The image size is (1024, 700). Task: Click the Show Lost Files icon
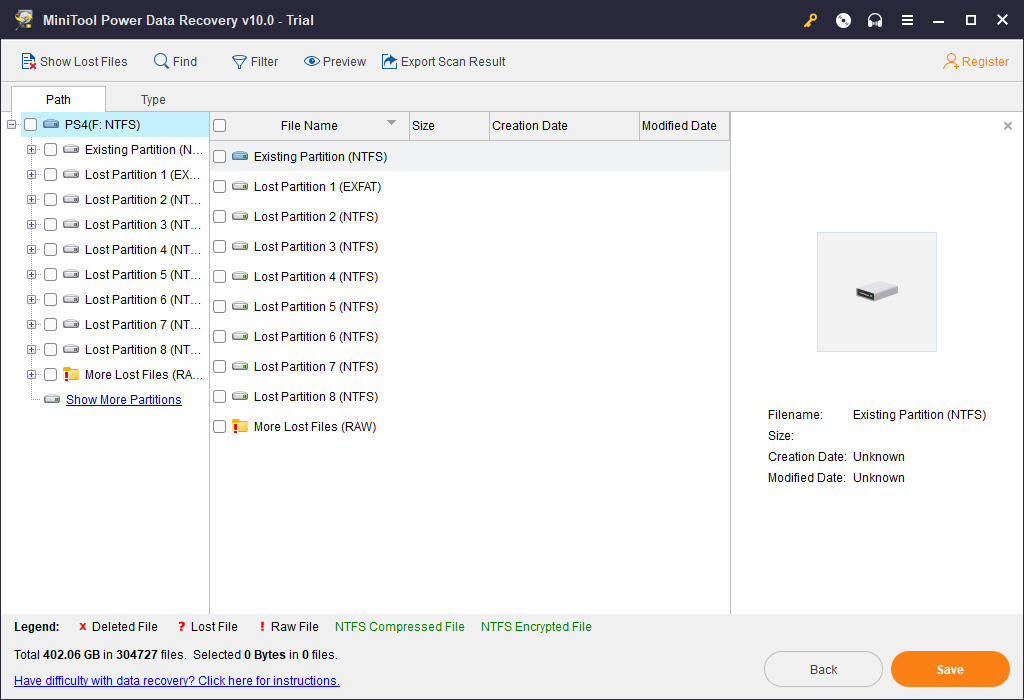click(28, 61)
